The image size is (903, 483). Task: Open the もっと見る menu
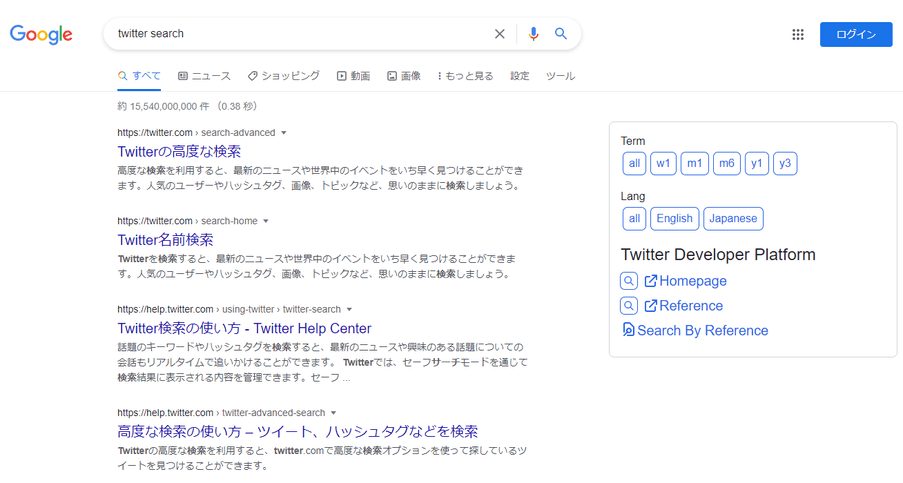tap(465, 76)
